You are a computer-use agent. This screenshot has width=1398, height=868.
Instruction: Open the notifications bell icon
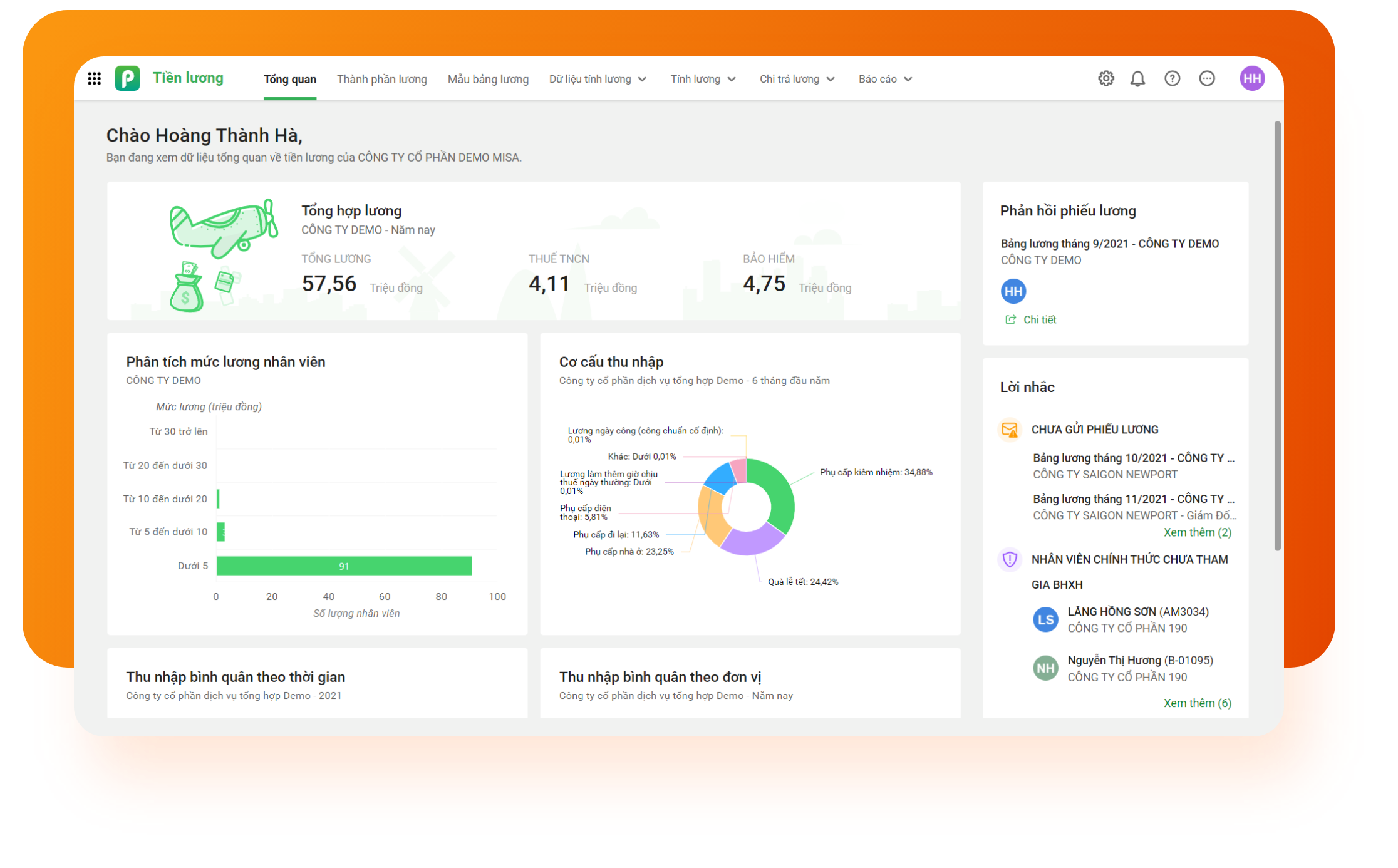1137,78
